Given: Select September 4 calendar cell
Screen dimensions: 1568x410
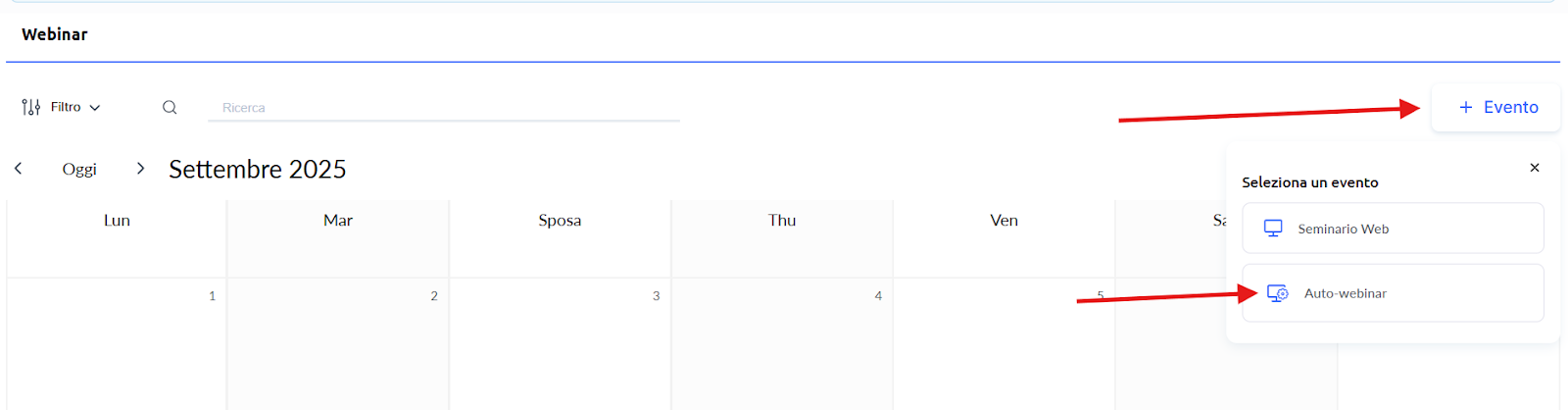Looking at the screenshot, I should [x=782, y=343].
